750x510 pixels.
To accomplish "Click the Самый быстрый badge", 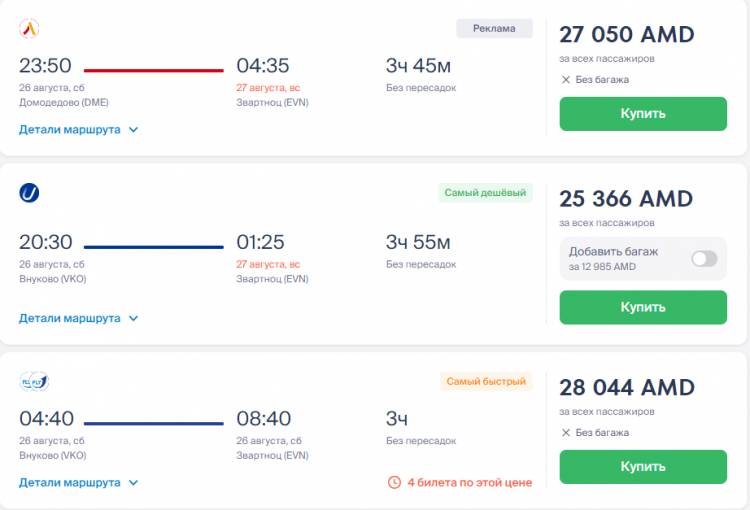I will 486,381.
